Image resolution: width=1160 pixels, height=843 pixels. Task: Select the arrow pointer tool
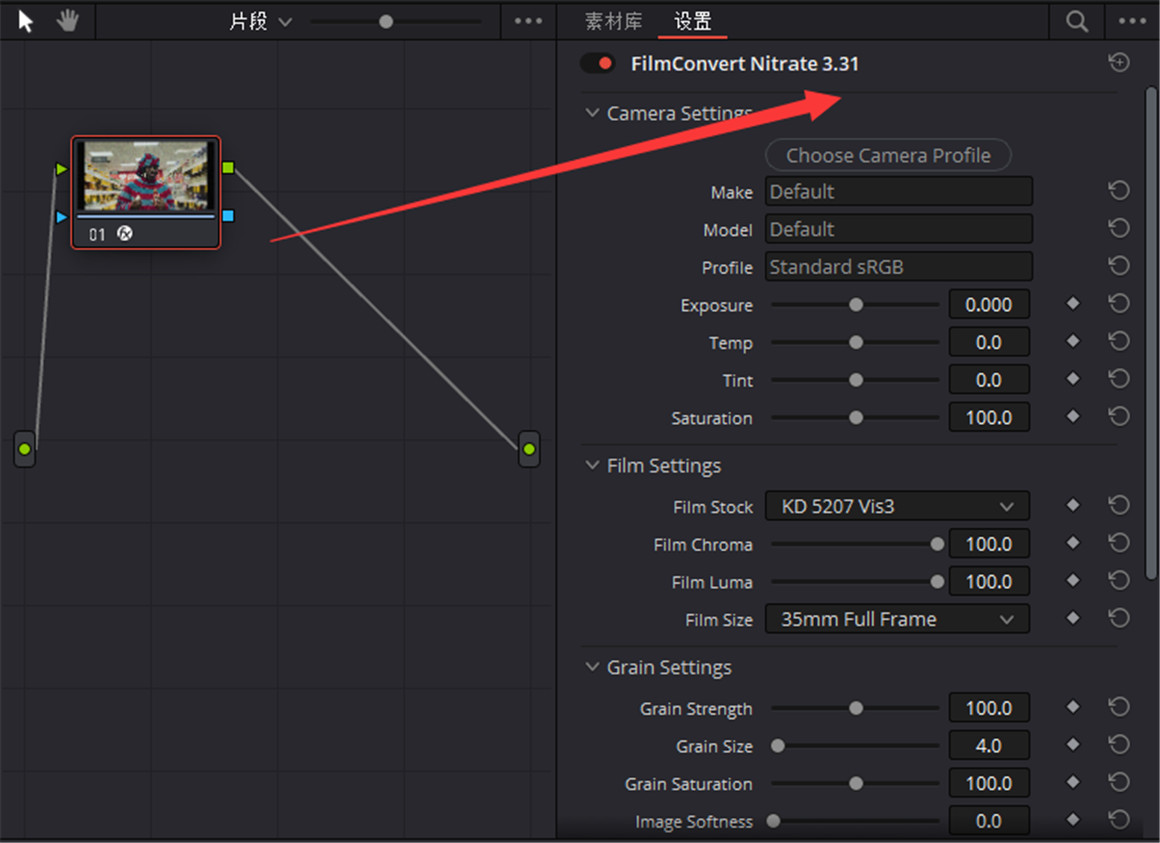[x=25, y=21]
